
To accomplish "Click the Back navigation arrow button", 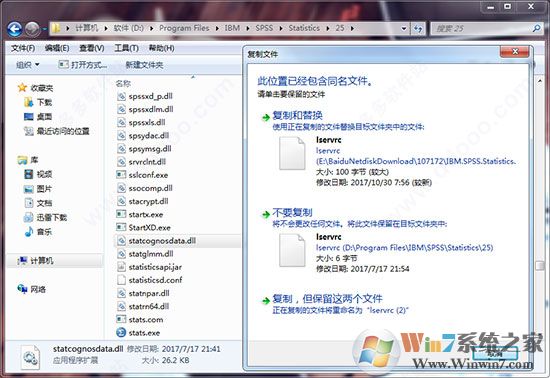I will pyautogui.click(x=15, y=29).
